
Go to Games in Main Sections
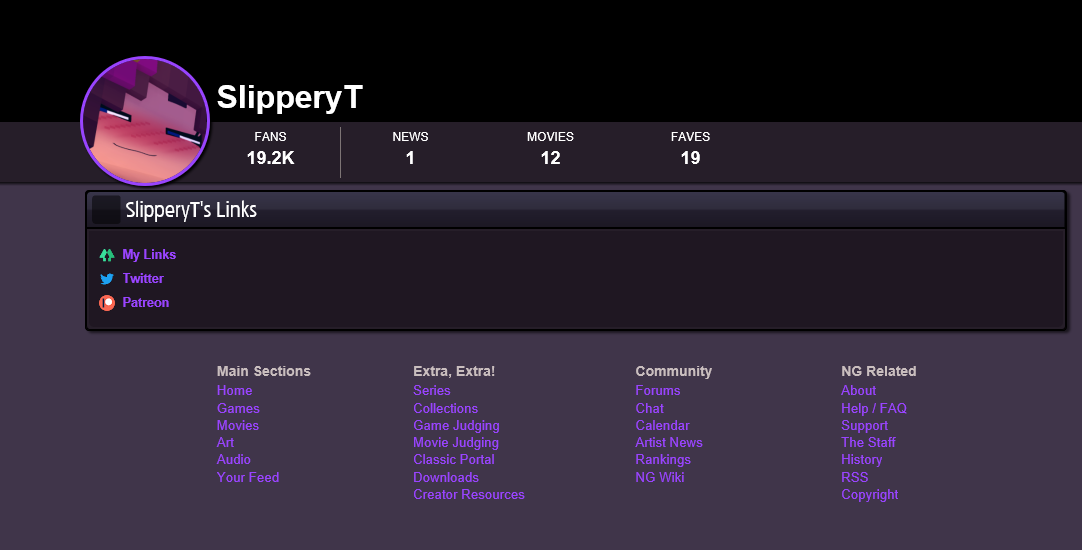pos(238,408)
